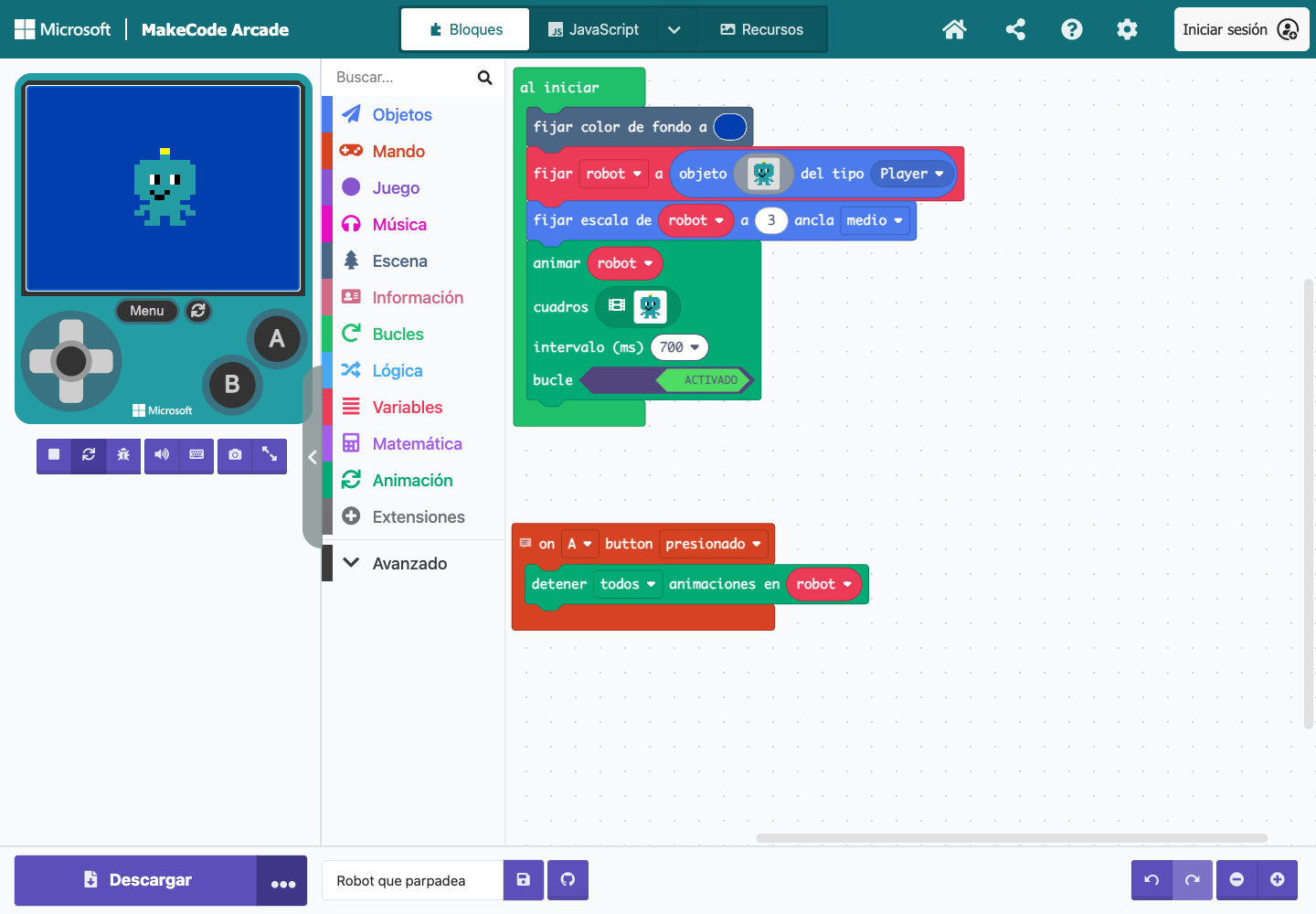Open more download options ellipsis
The image size is (1316, 914).
tap(282, 881)
